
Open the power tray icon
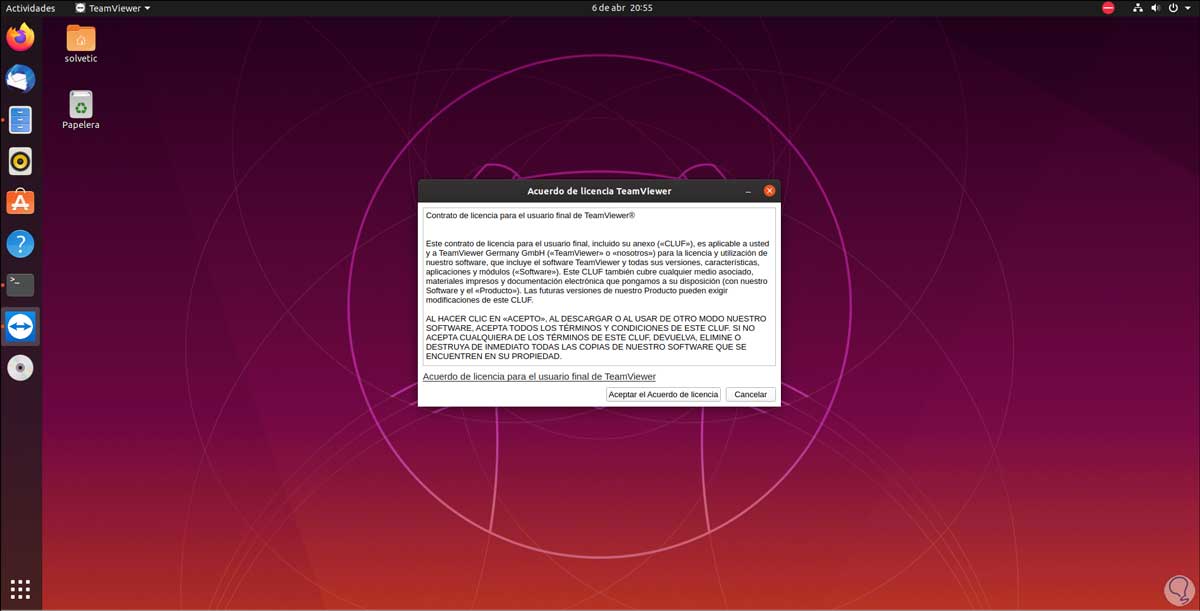pos(1172,8)
